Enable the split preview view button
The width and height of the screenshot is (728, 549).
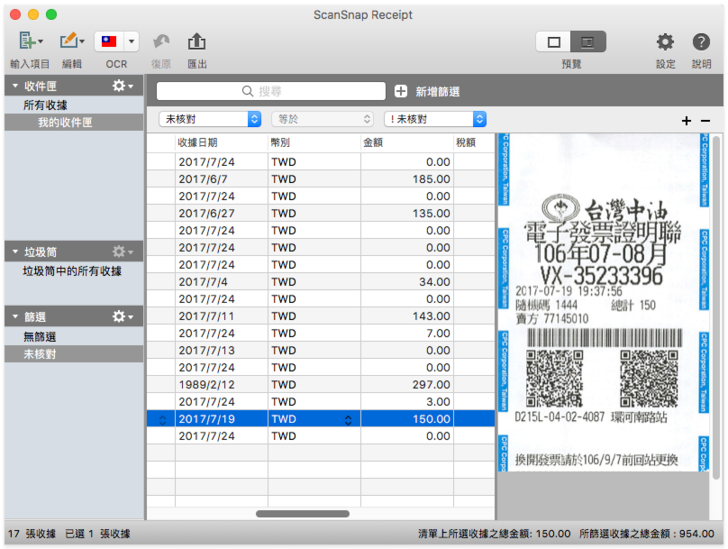coord(588,42)
